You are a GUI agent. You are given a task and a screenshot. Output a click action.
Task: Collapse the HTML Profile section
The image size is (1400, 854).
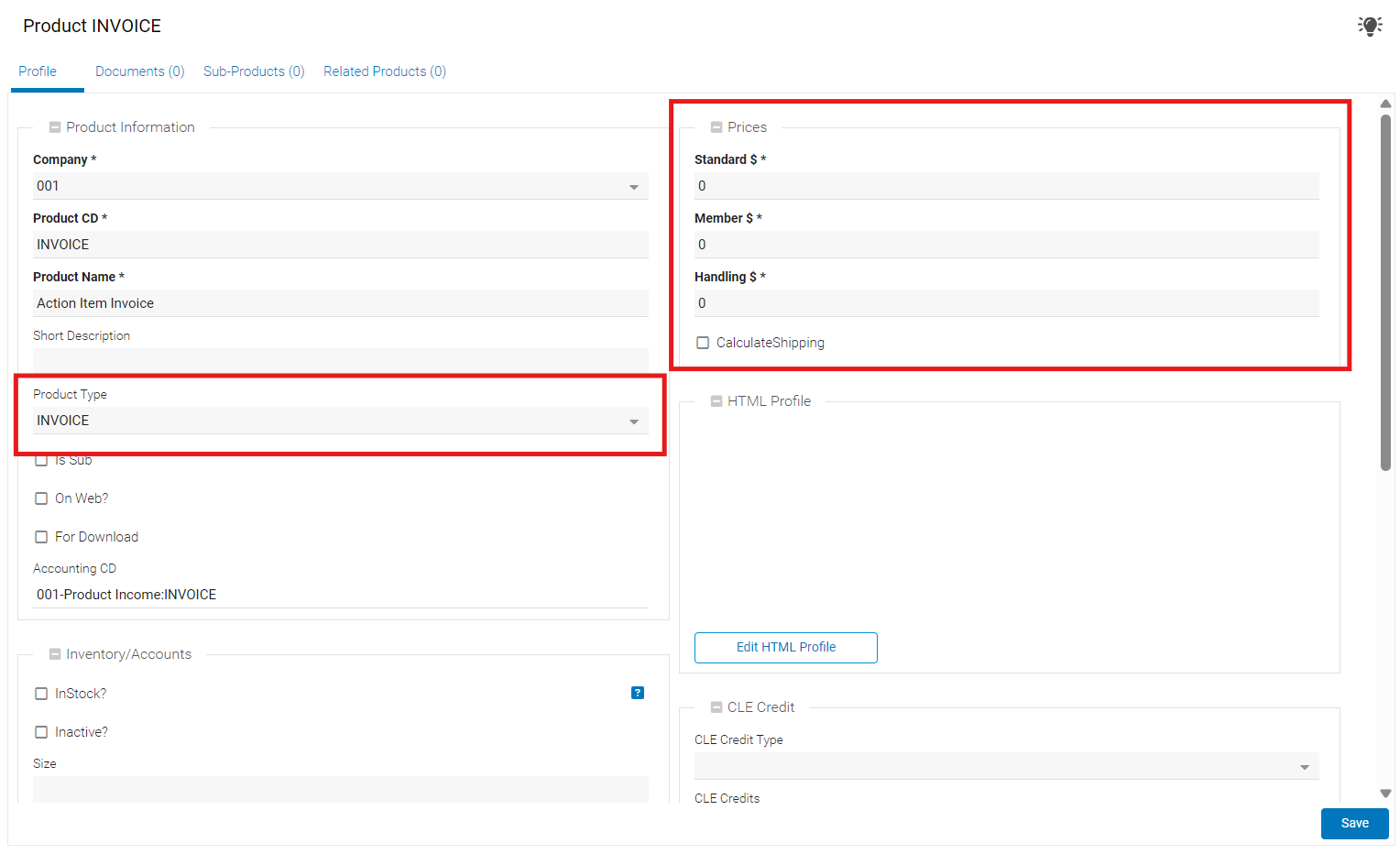pyautogui.click(x=716, y=401)
